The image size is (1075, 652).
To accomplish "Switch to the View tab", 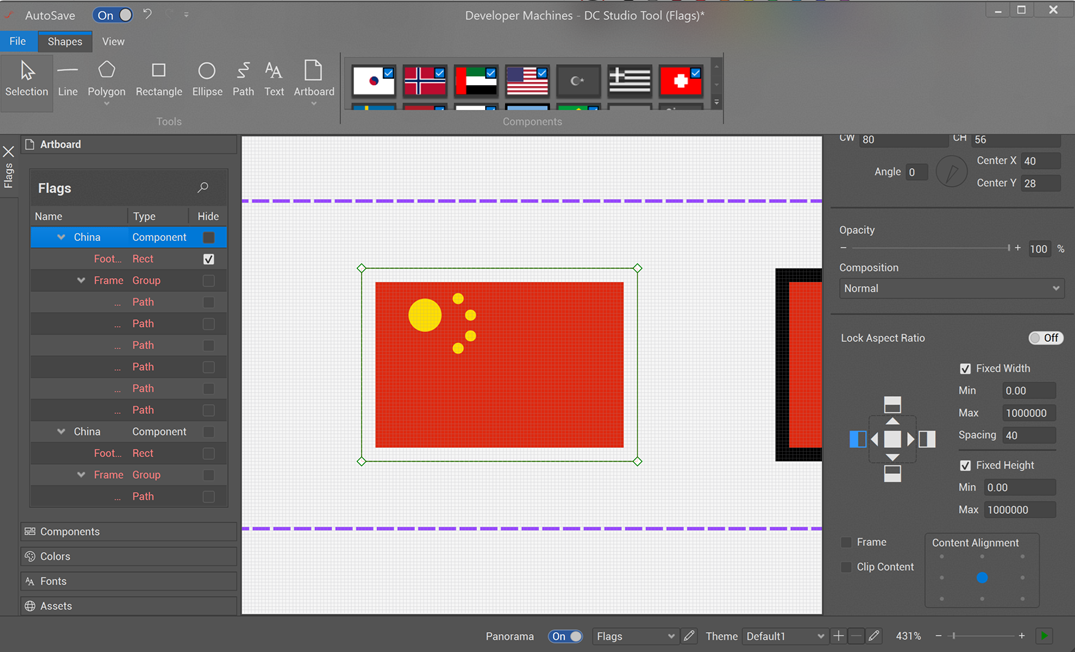I will [113, 41].
